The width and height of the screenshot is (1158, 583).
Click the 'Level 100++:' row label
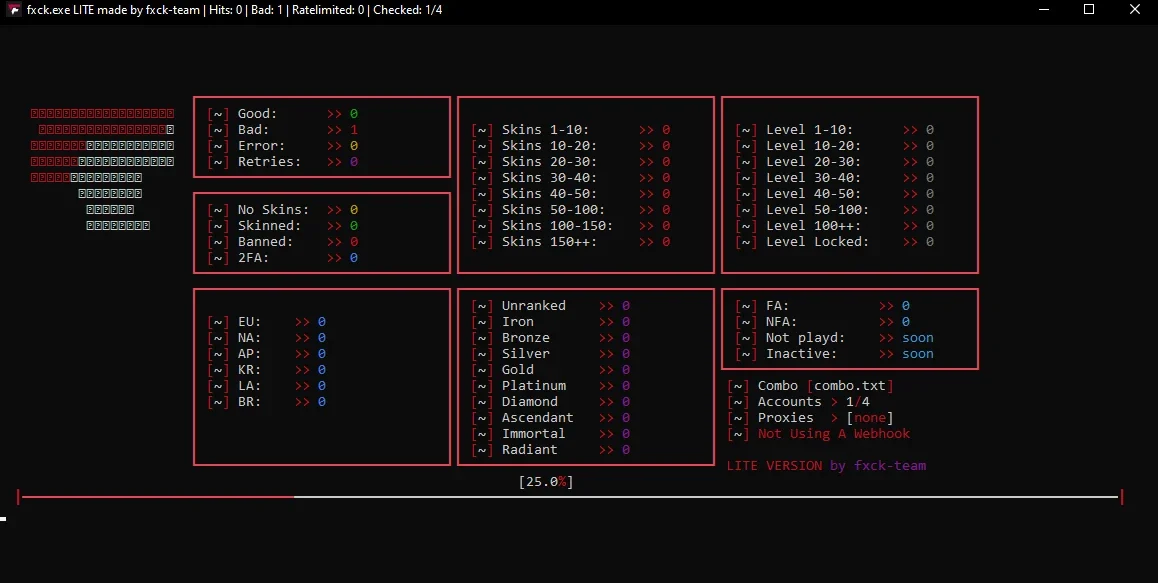coord(814,225)
